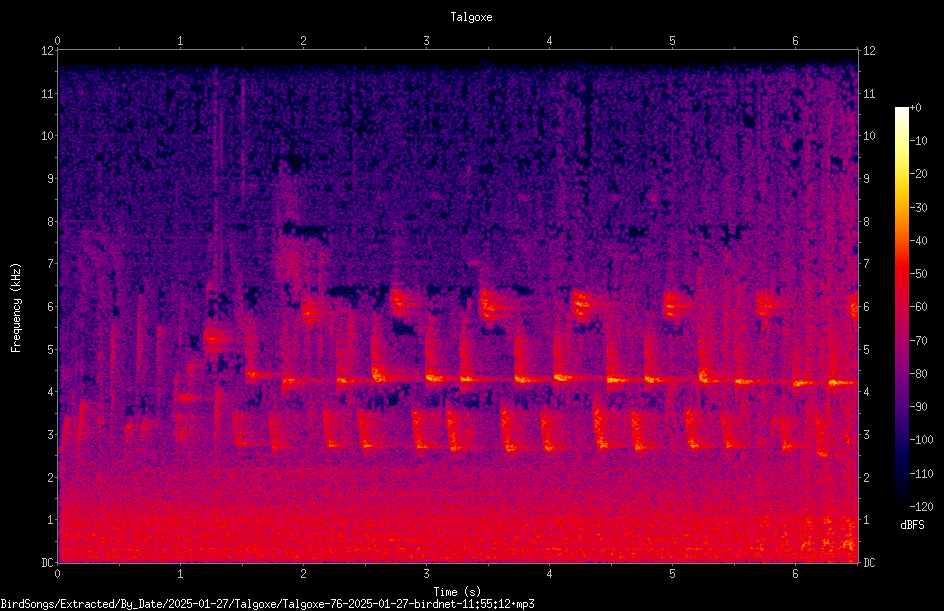Click the Time (s) axis label
The height and width of the screenshot is (611, 944).
(x=457, y=592)
